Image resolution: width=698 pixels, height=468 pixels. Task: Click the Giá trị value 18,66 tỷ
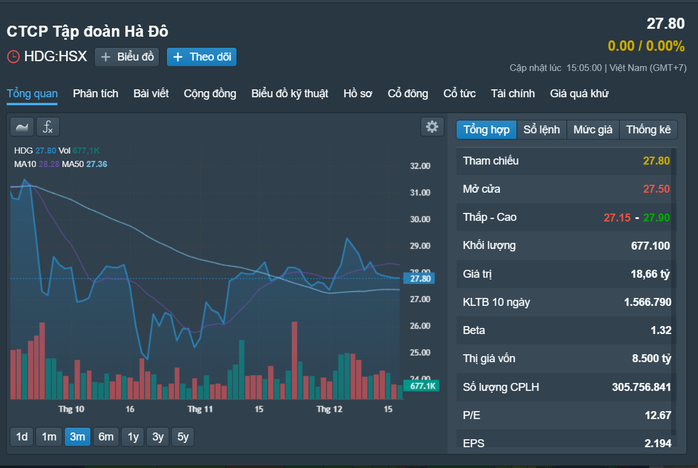[x=650, y=274]
